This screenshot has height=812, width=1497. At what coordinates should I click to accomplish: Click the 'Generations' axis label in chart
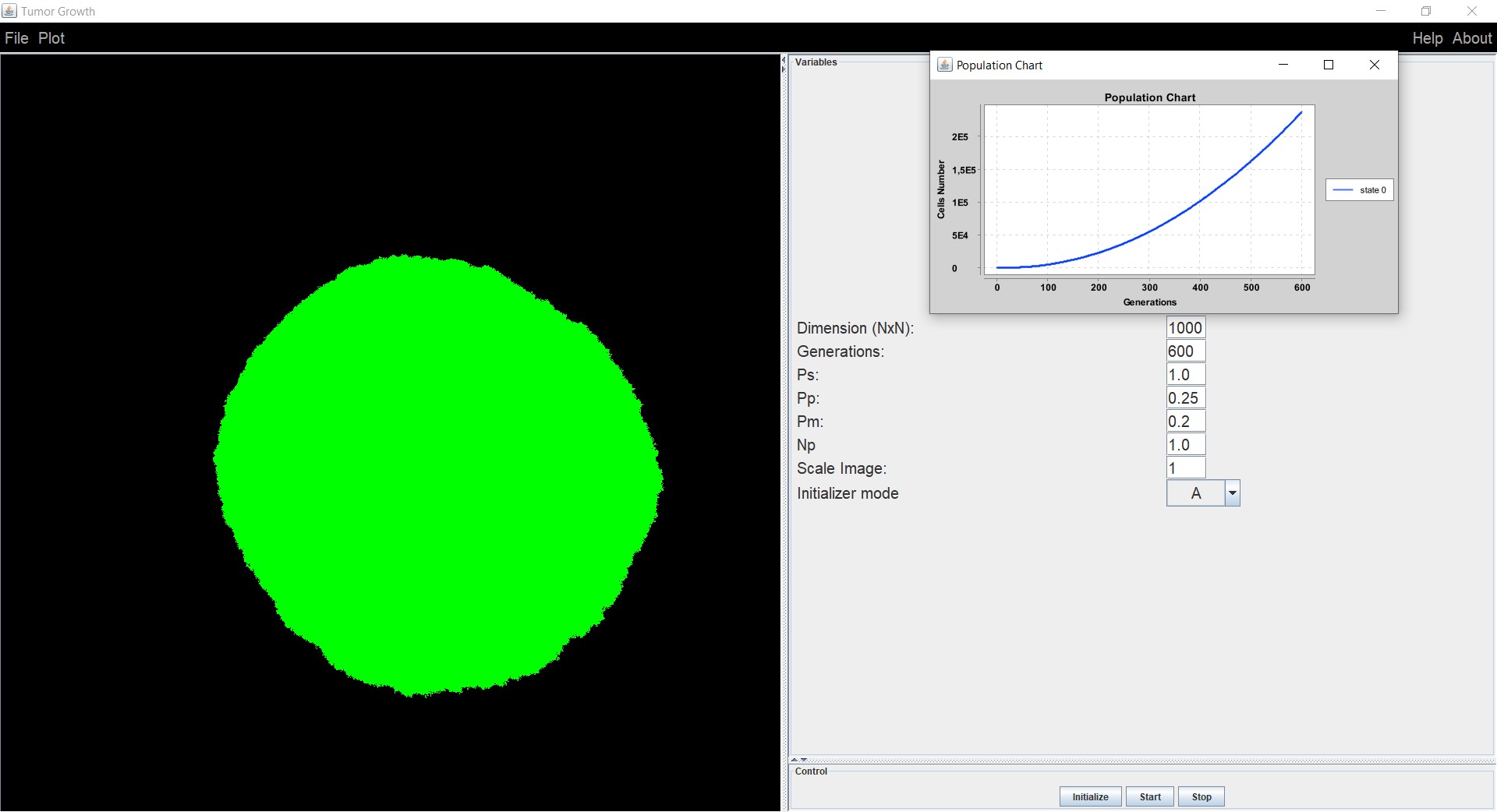(x=1150, y=302)
